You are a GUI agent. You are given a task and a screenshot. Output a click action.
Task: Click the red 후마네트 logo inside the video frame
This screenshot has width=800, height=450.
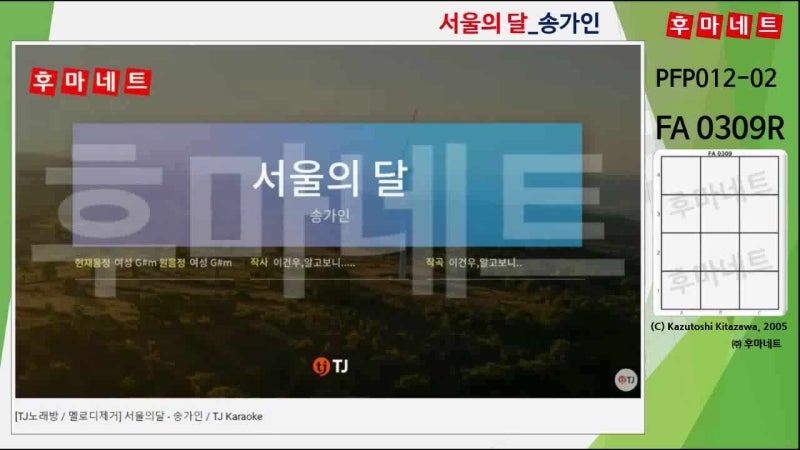tap(90, 82)
